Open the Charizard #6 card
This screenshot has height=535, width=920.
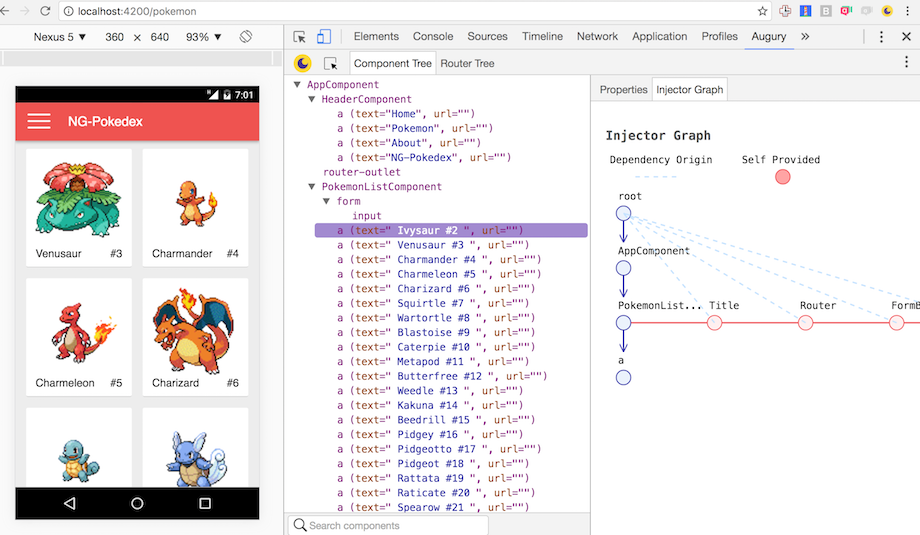(x=195, y=337)
